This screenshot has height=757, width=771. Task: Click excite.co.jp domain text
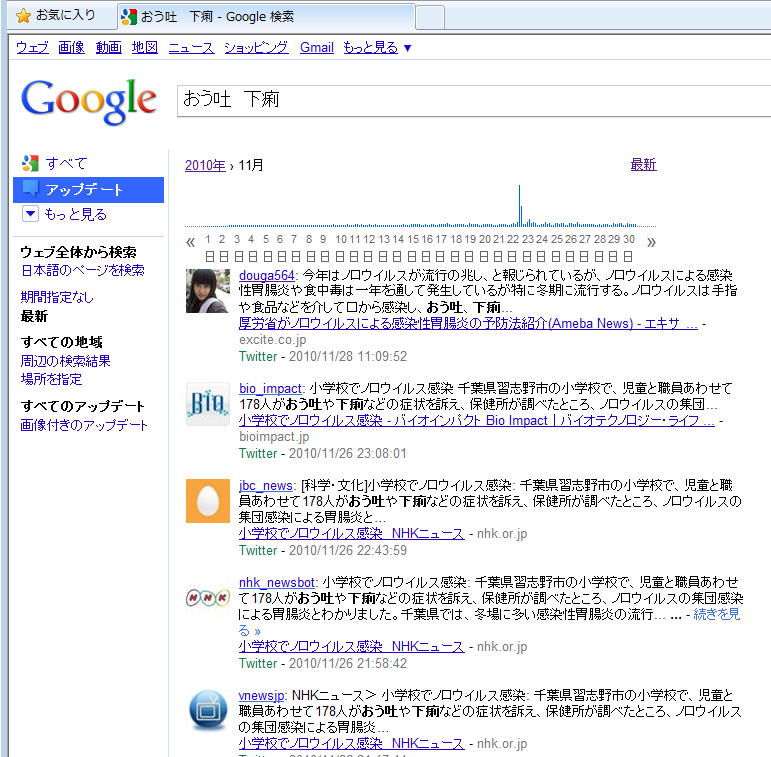(272, 340)
